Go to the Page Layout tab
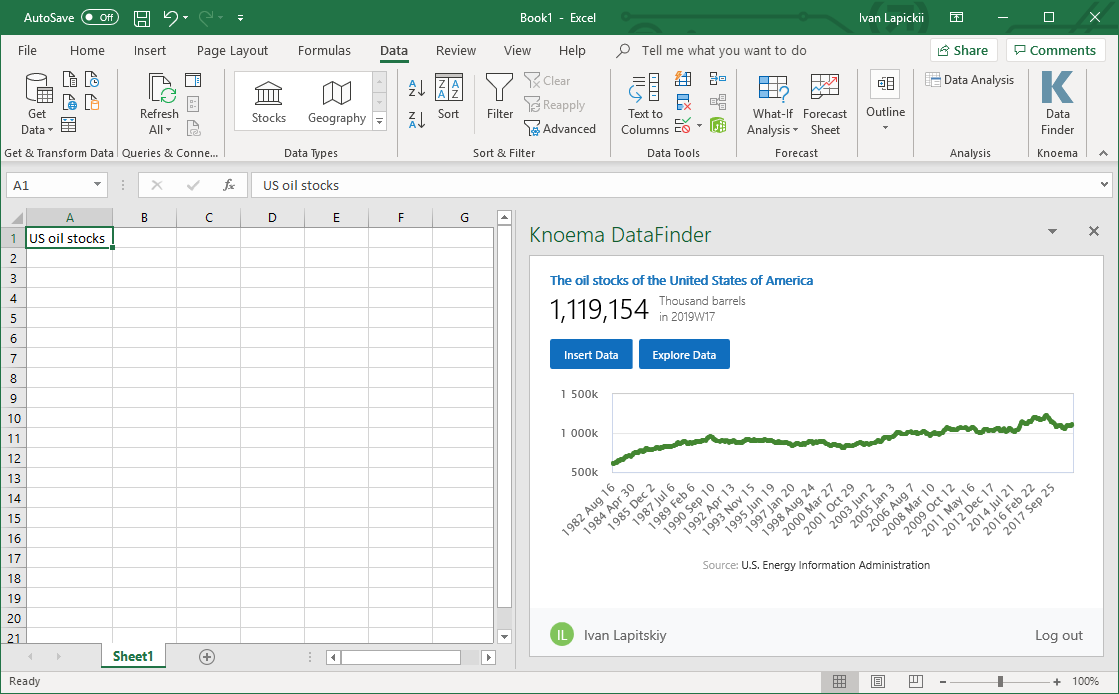 [233, 51]
